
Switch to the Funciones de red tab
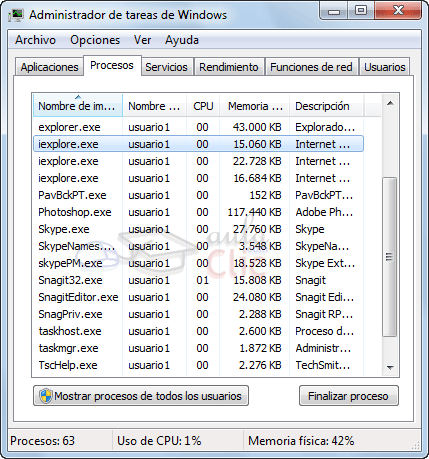pyautogui.click(x=311, y=67)
